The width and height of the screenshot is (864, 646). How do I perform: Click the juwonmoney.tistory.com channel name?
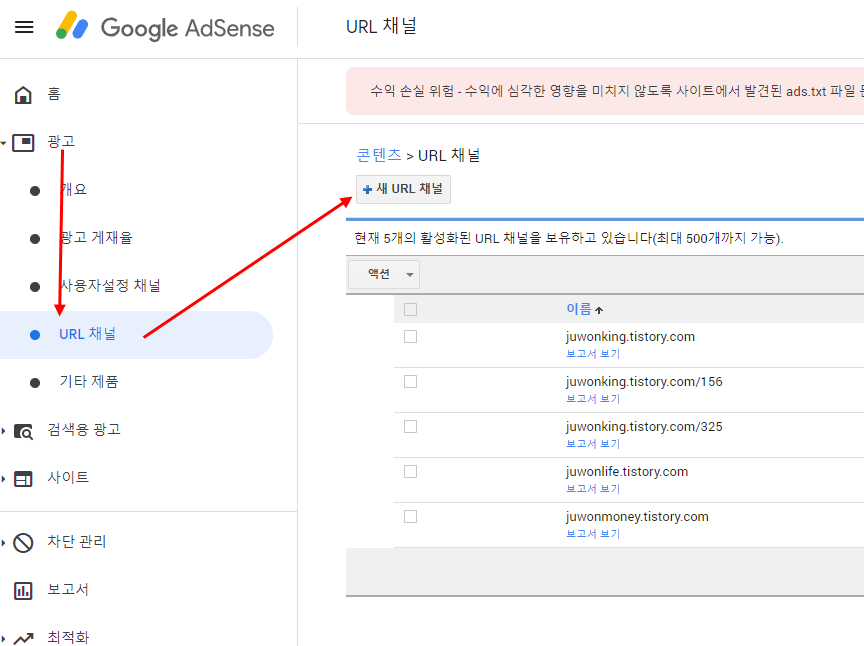638,516
